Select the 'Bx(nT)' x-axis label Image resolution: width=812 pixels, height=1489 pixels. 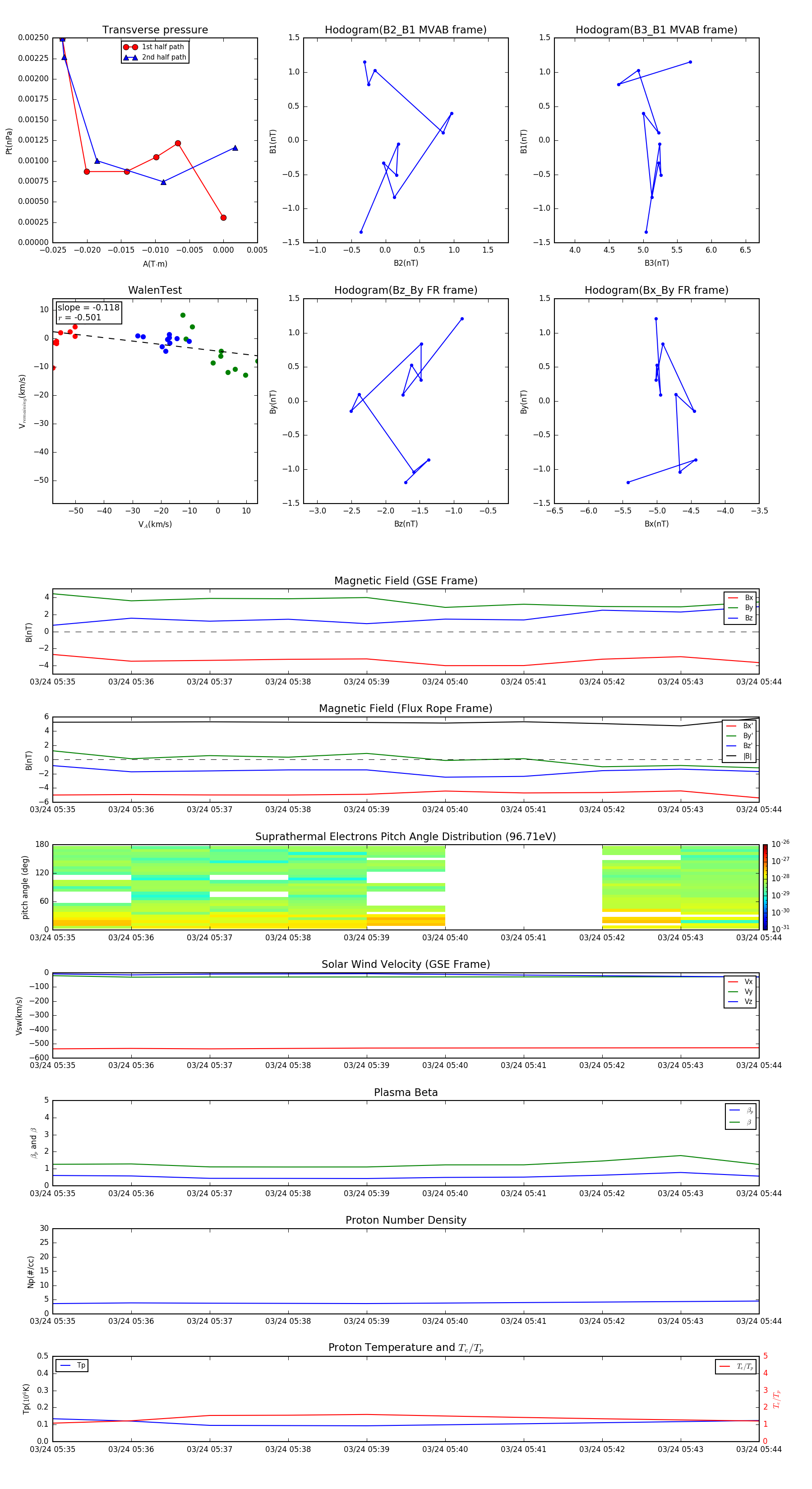[656, 524]
